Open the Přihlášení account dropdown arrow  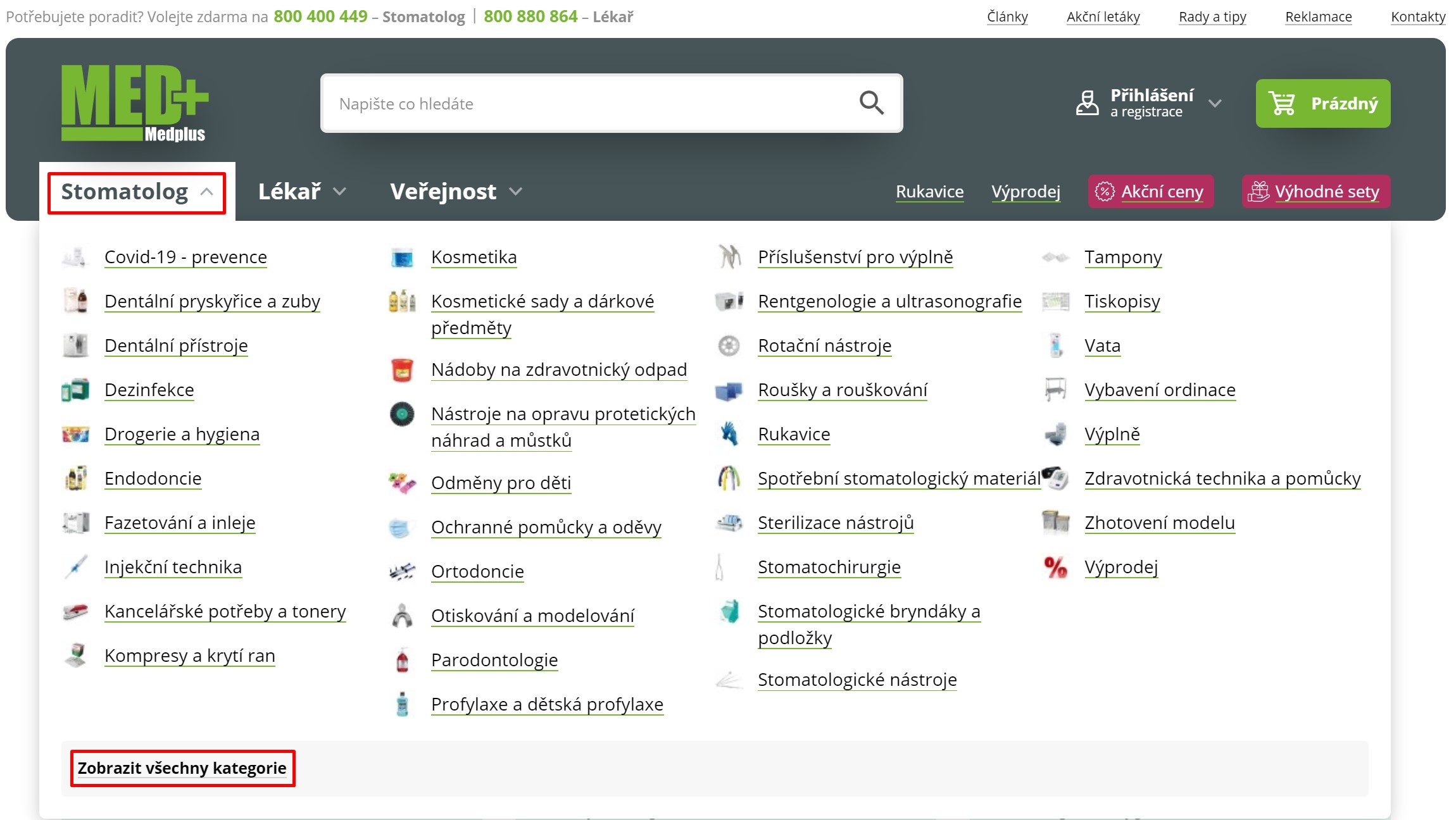(1215, 103)
